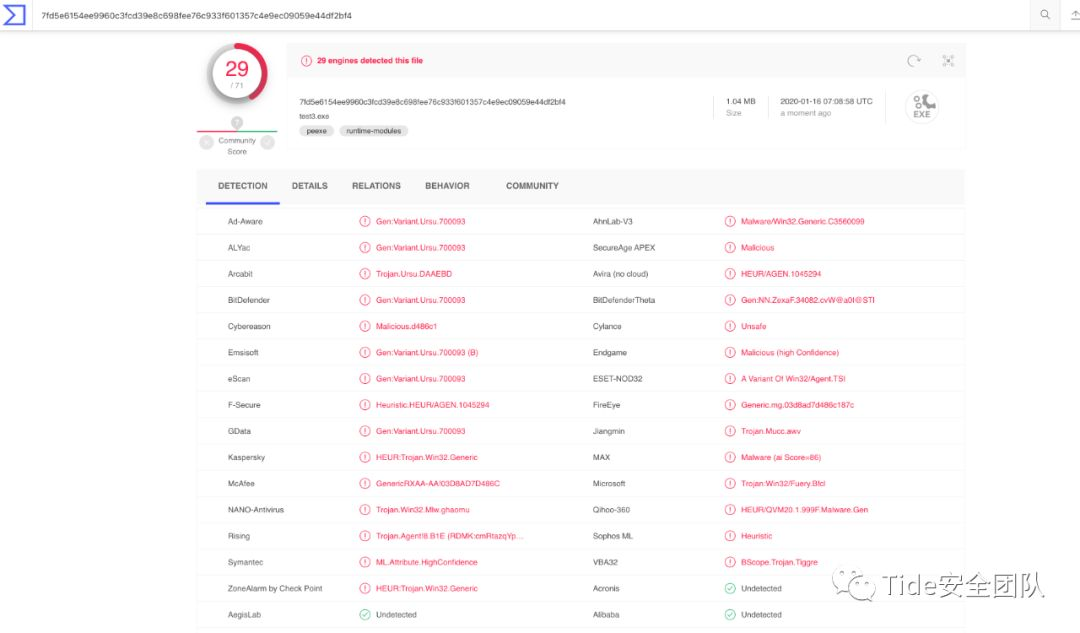The width and height of the screenshot is (1080, 633).
Task: Click the reanalyze file refresh icon
Action: click(x=914, y=61)
